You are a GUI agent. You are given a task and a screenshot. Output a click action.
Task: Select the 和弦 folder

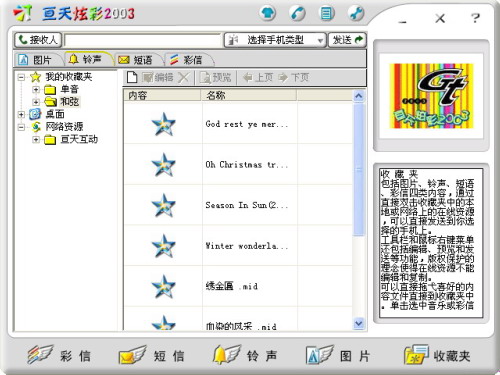(69, 101)
